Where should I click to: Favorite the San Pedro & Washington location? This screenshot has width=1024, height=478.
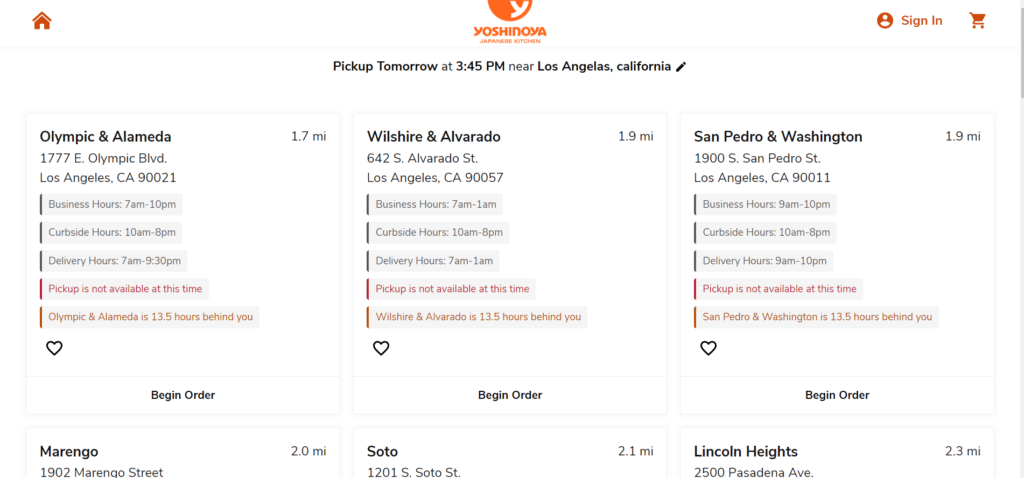tap(708, 348)
